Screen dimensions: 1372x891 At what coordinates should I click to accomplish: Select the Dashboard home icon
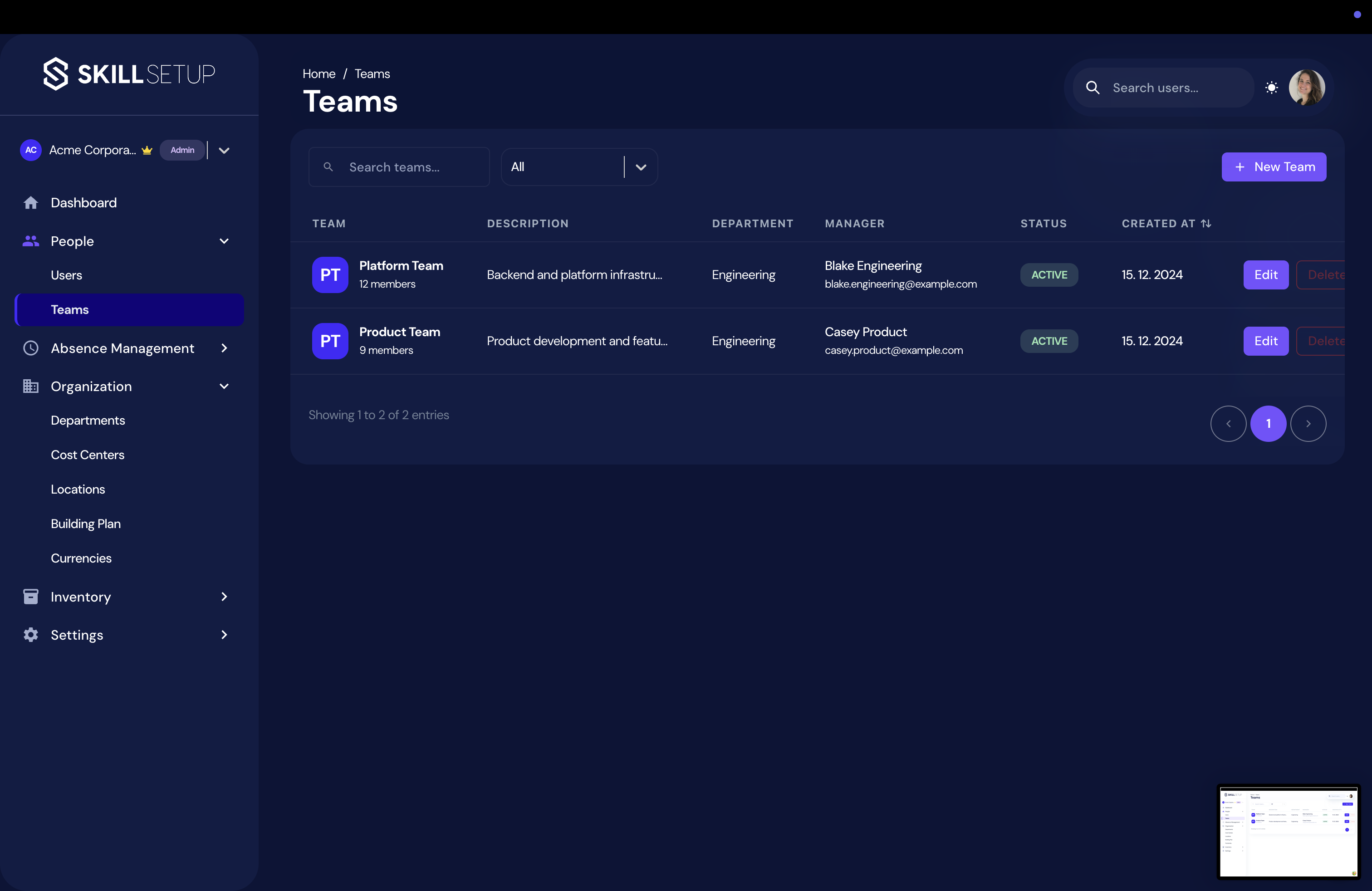click(30, 202)
